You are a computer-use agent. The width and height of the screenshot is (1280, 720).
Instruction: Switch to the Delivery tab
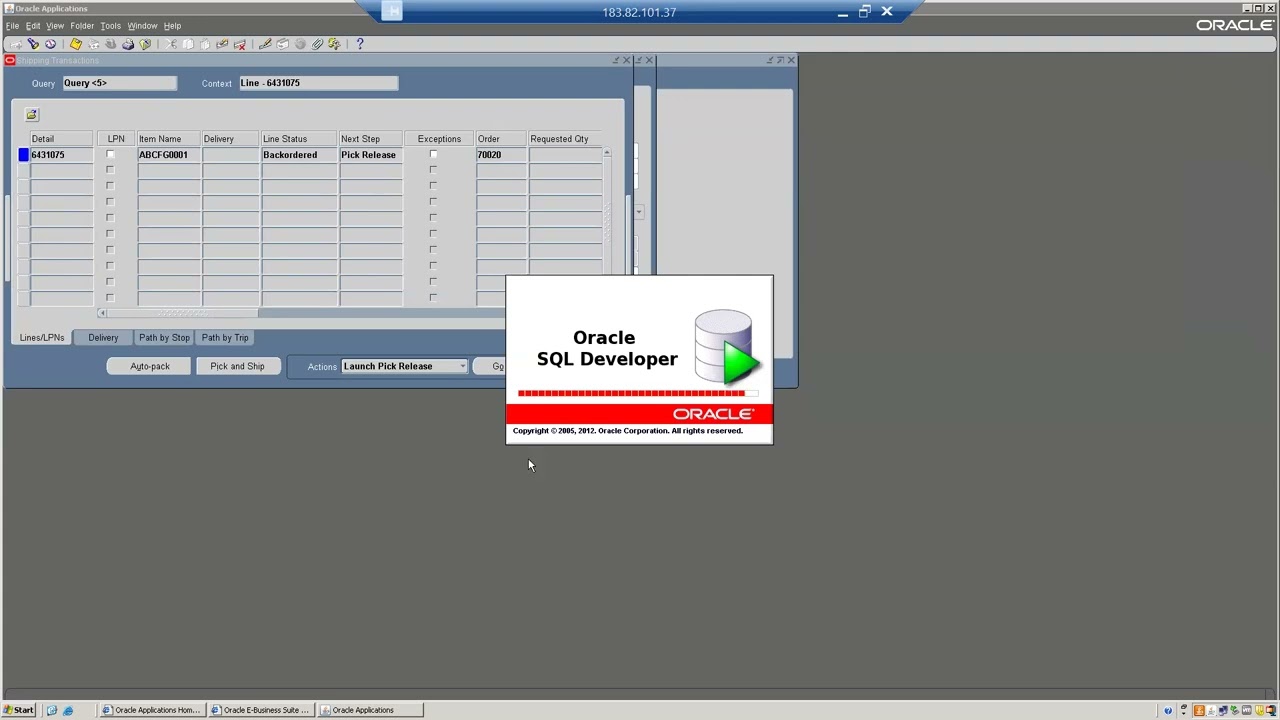pyautogui.click(x=103, y=338)
